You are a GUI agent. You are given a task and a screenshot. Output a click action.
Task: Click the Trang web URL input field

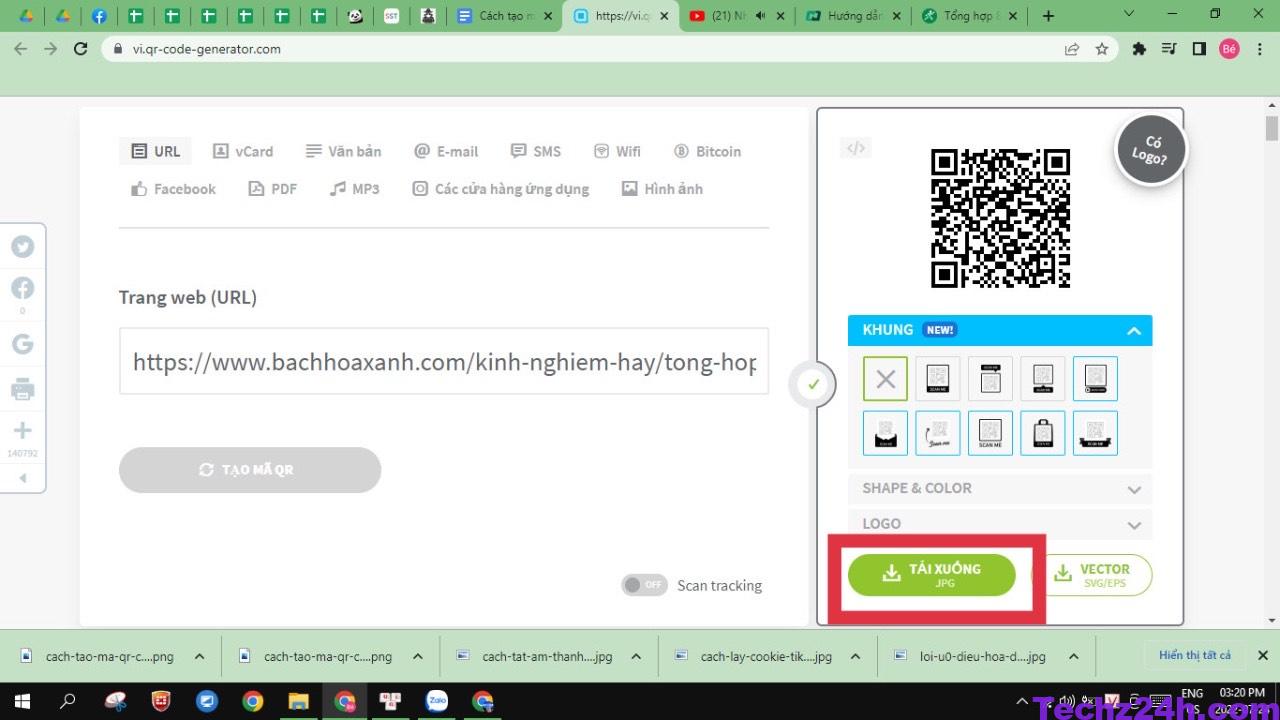tap(444, 361)
